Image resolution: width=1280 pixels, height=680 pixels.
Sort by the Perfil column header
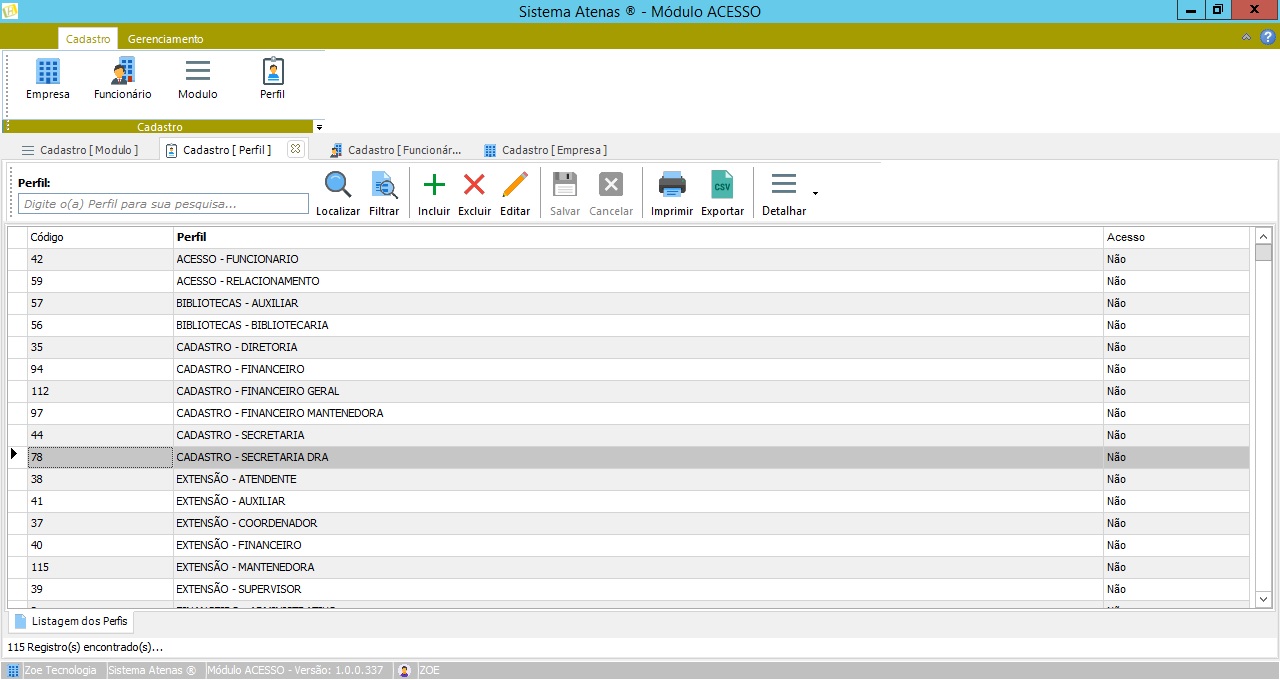click(x=638, y=237)
